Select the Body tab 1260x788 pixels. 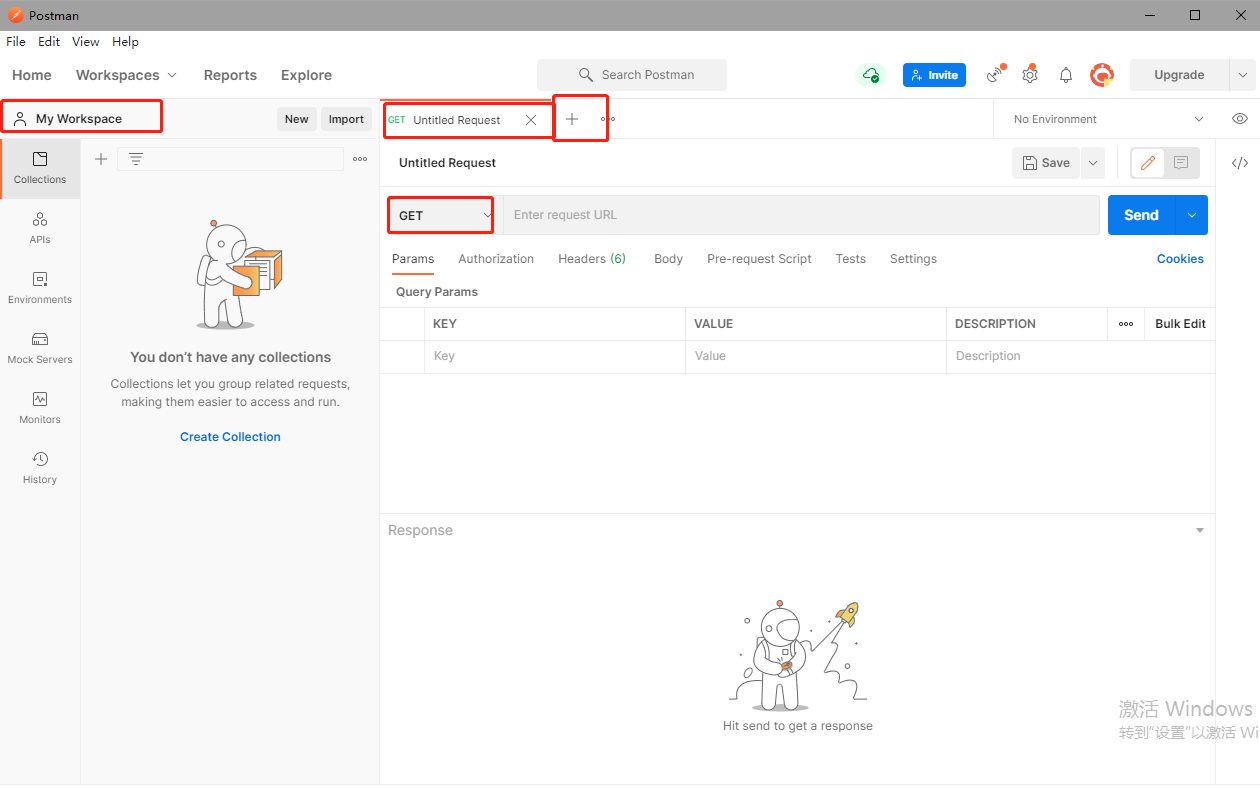[x=668, y=259]
